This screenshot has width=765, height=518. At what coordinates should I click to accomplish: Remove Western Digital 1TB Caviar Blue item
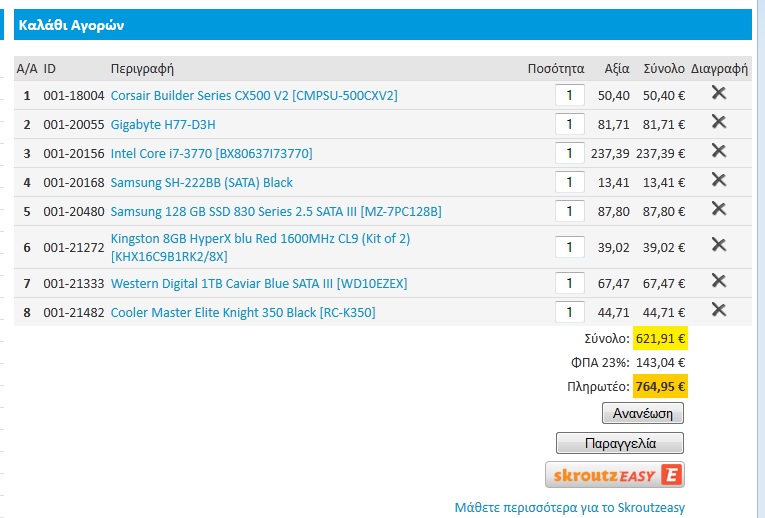pos(719,280)
